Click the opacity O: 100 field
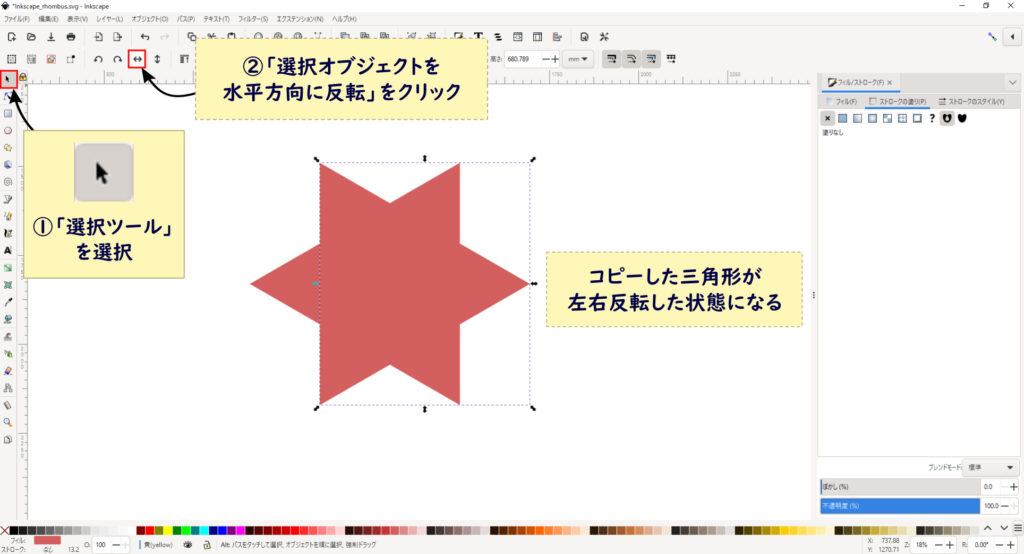 (x=102, y=545)
